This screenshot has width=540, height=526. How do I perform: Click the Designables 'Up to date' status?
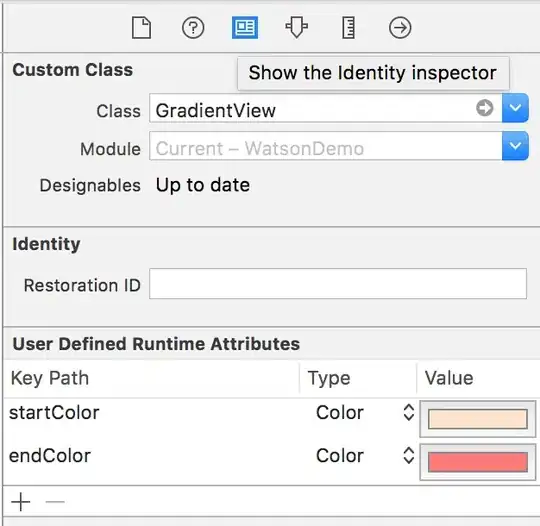203,185
